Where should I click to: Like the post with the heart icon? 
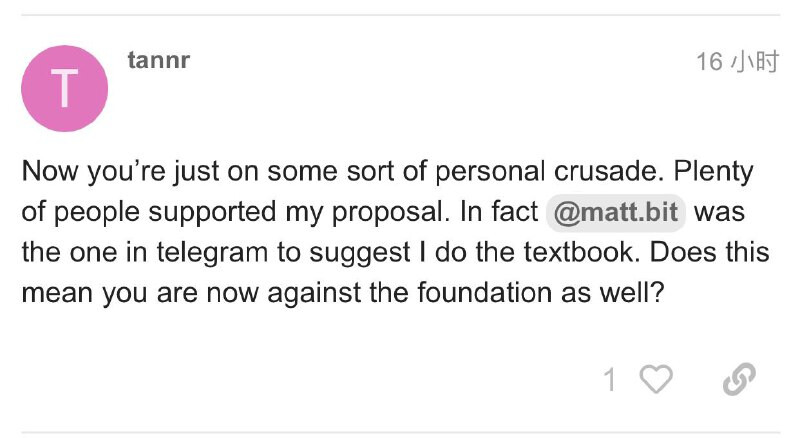click(656, 379)
